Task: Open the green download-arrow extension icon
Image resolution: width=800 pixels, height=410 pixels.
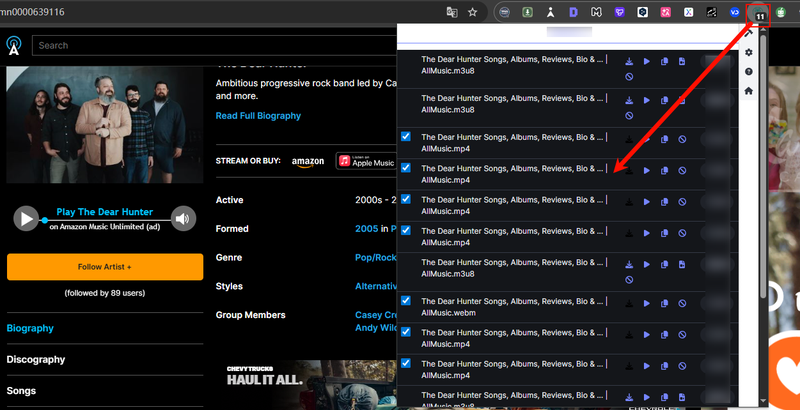Action: pyautogui.click(x=528, y=12)
